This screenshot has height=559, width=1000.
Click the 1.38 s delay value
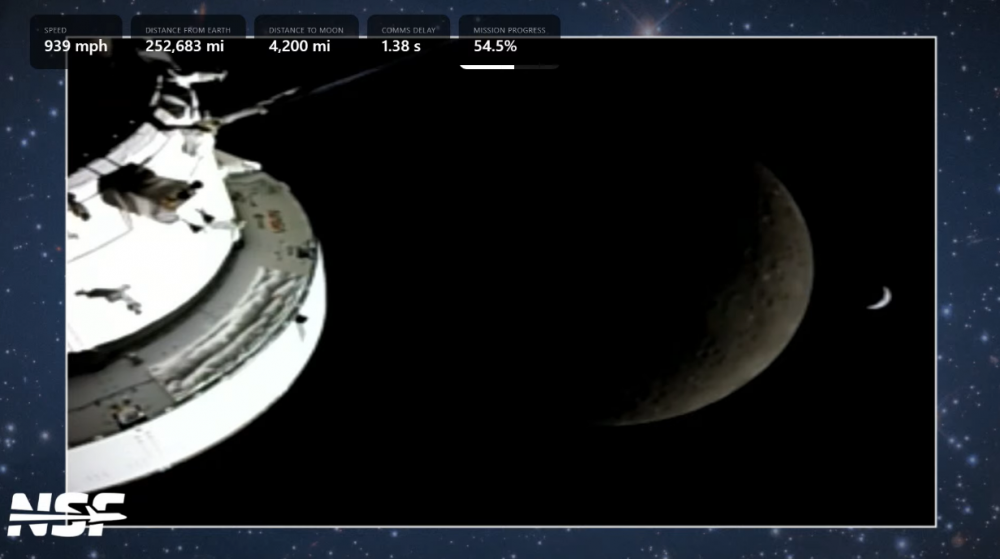click(401, 46)
